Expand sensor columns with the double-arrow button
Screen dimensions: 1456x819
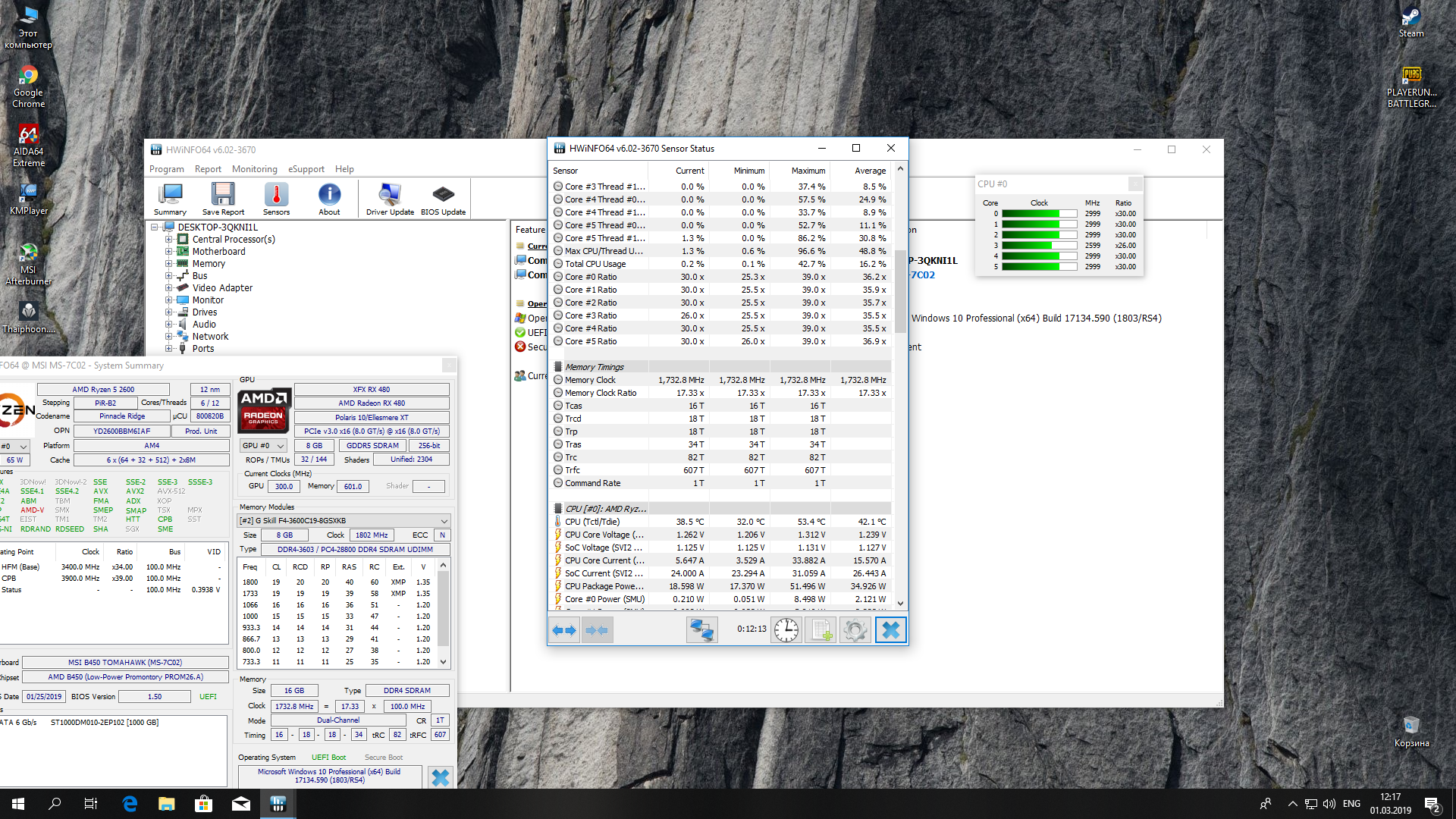[x=564, y=630]
